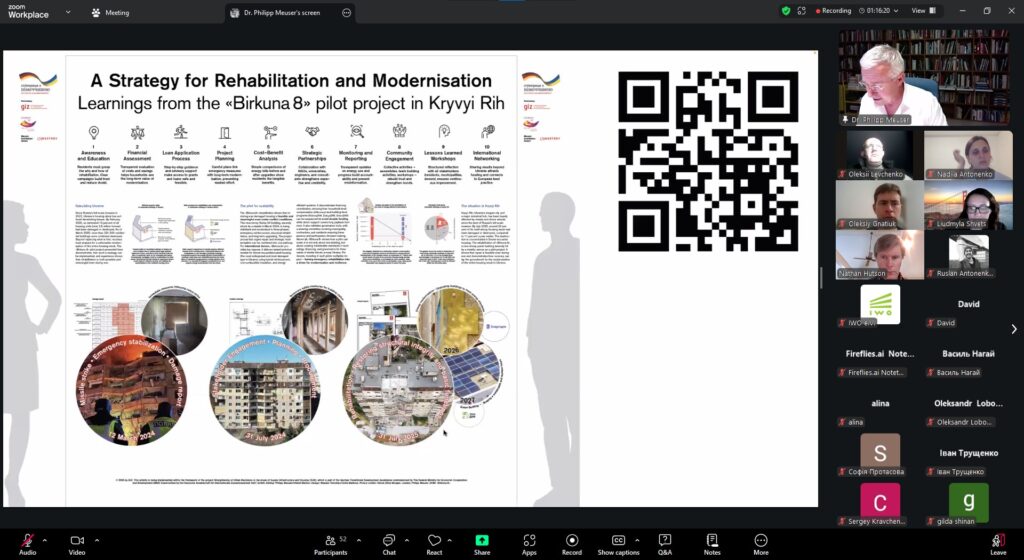The width and height of the screenshot is (1024, 560).
Task: Click the Record icon in the toolbar
Action: pos(572,541)
